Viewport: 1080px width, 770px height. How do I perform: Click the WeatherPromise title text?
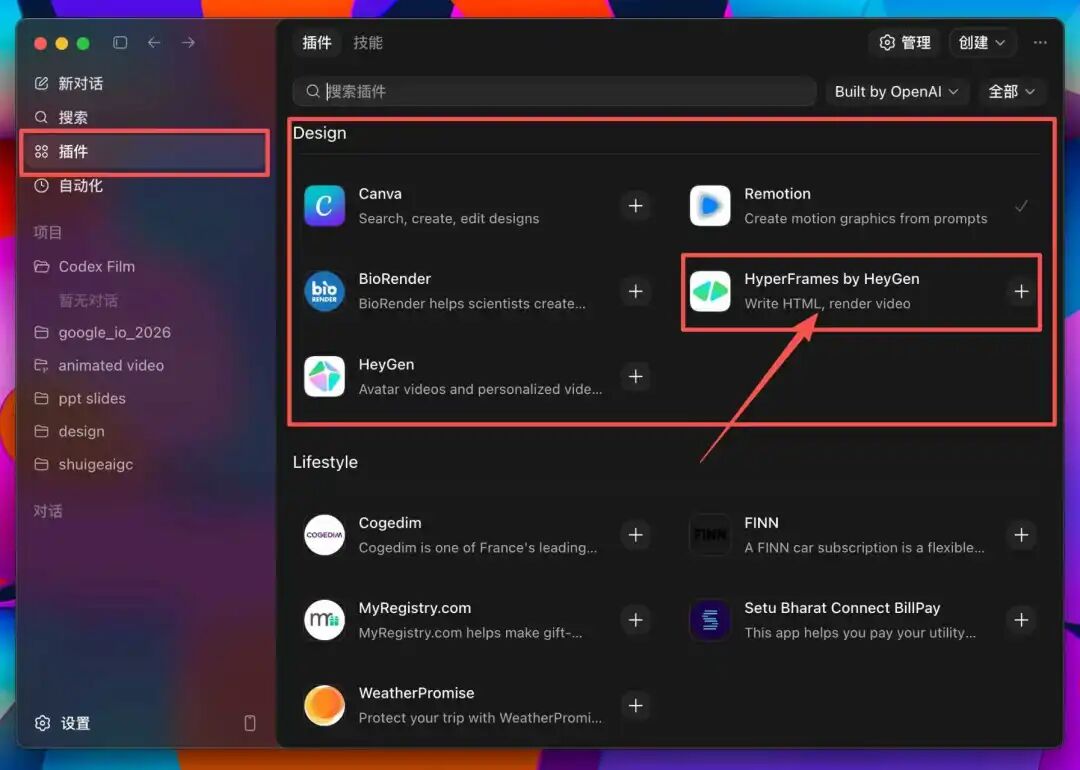point(417,694)
